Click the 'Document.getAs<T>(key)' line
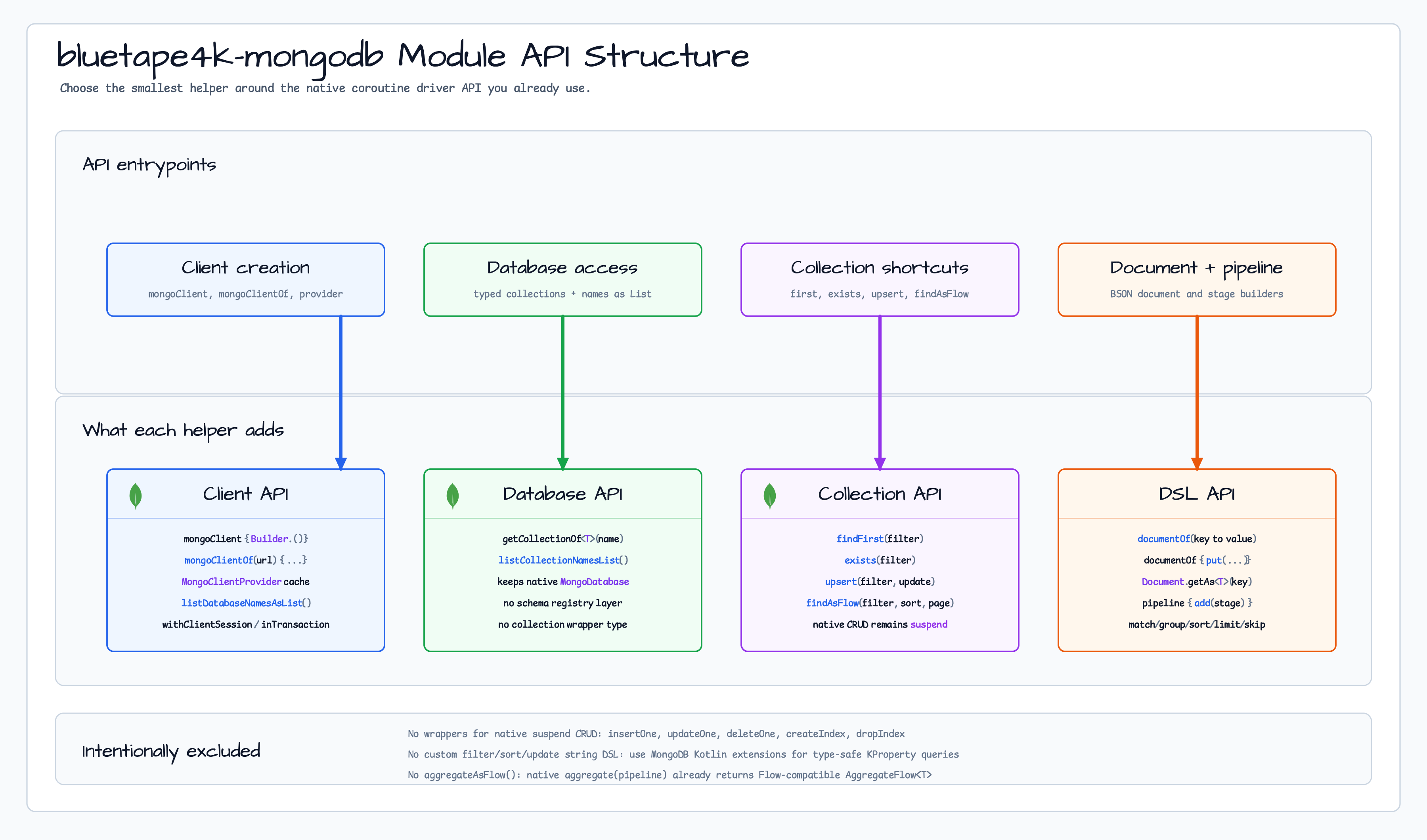Screen dimensions: 1427x840 tap(1197, 582)
